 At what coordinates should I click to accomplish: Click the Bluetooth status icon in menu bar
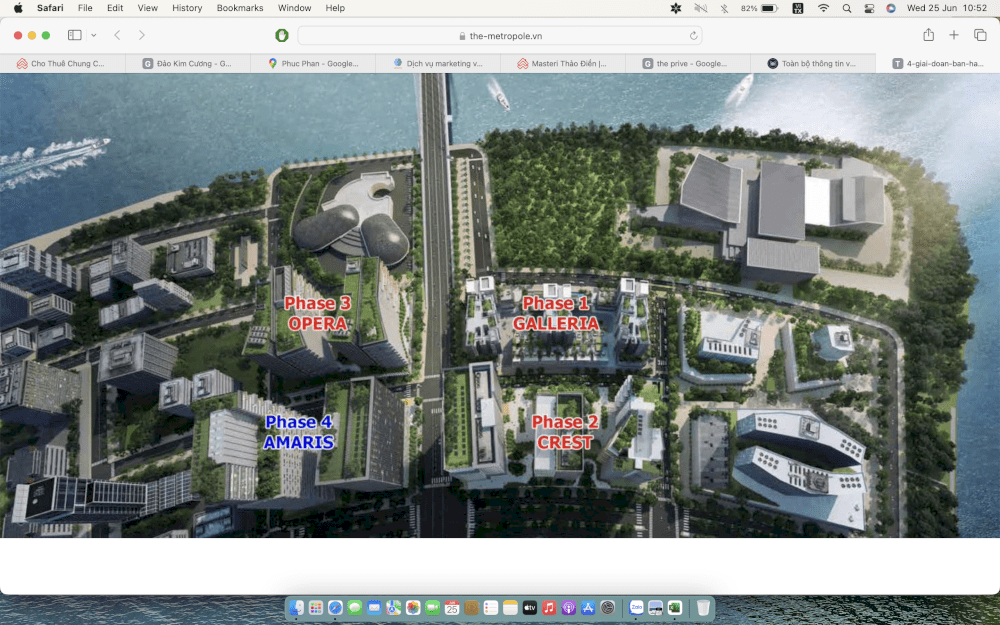pos(724,8)
